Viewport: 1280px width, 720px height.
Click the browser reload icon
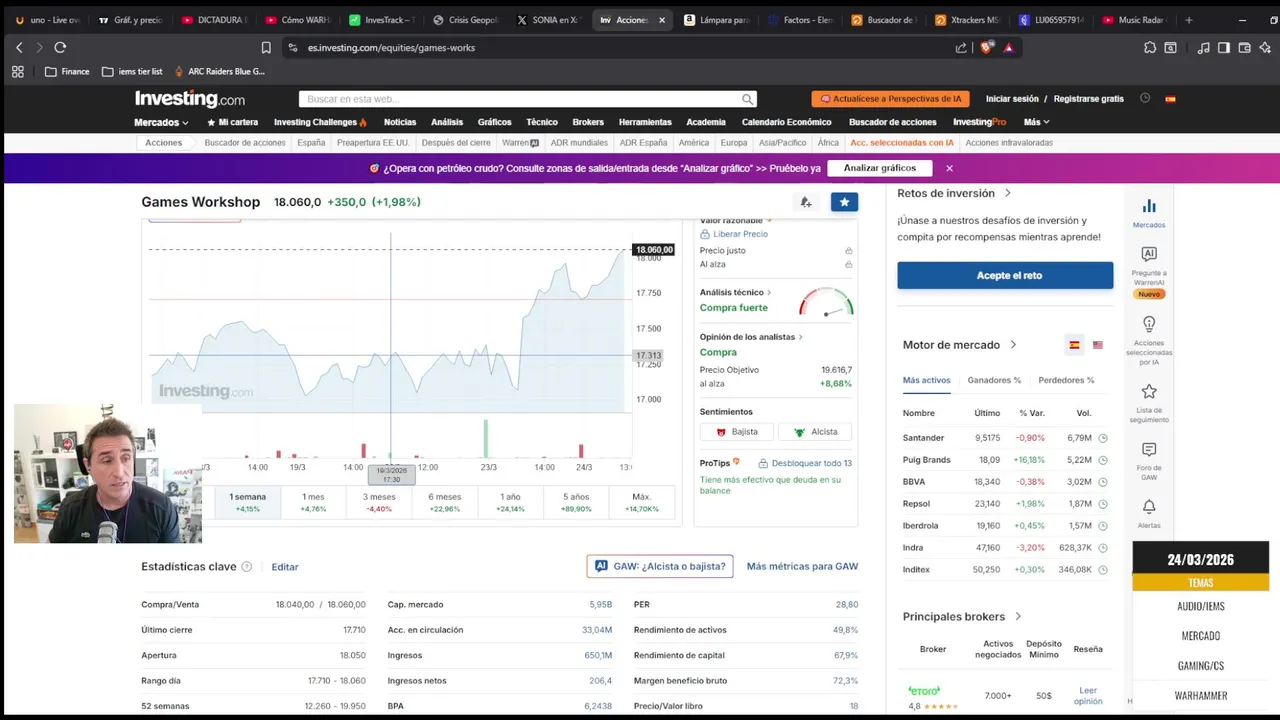click(x=60, y=47)
